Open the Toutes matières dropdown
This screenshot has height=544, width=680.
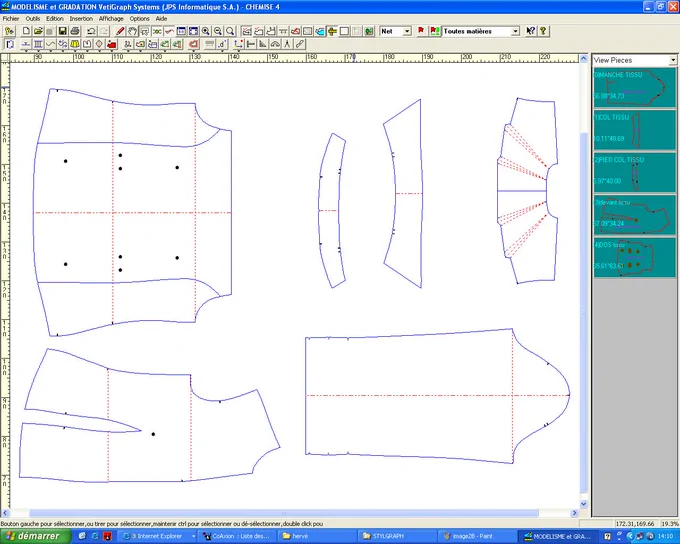(x=515, y=31)
